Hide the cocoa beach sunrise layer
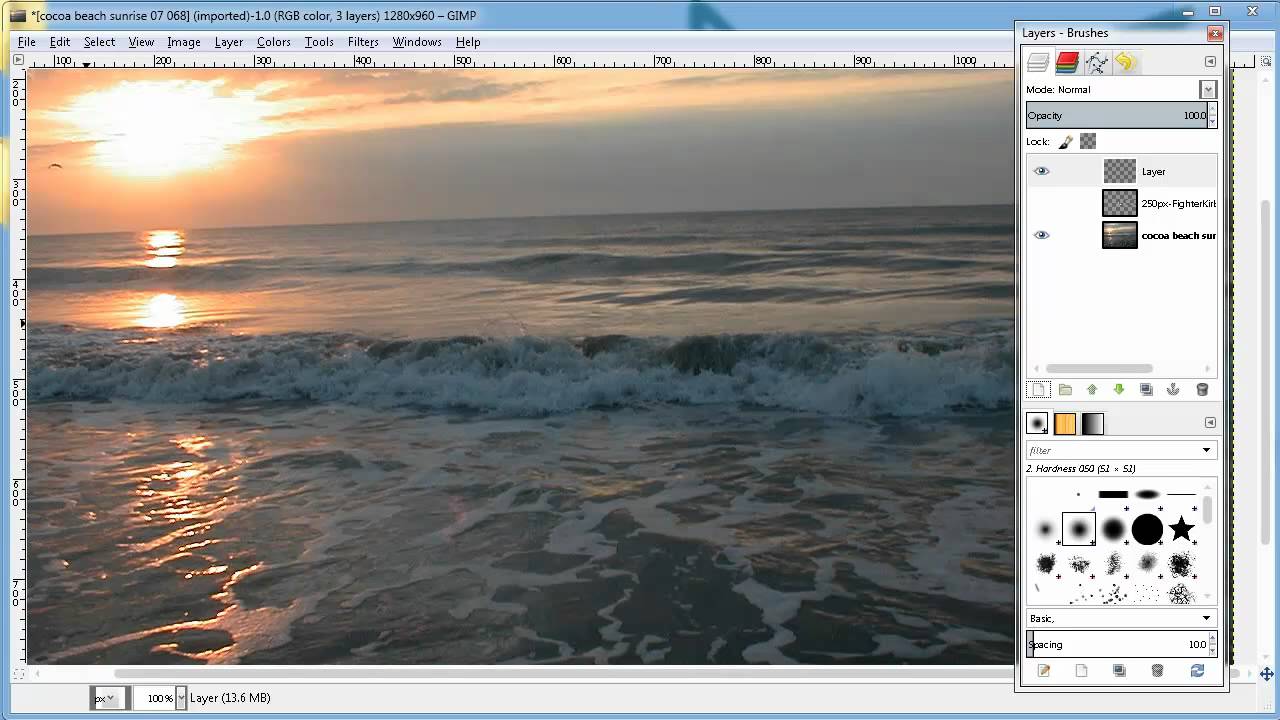The height and width of the screenshot is (720, 1280). tap(1041, 235)
